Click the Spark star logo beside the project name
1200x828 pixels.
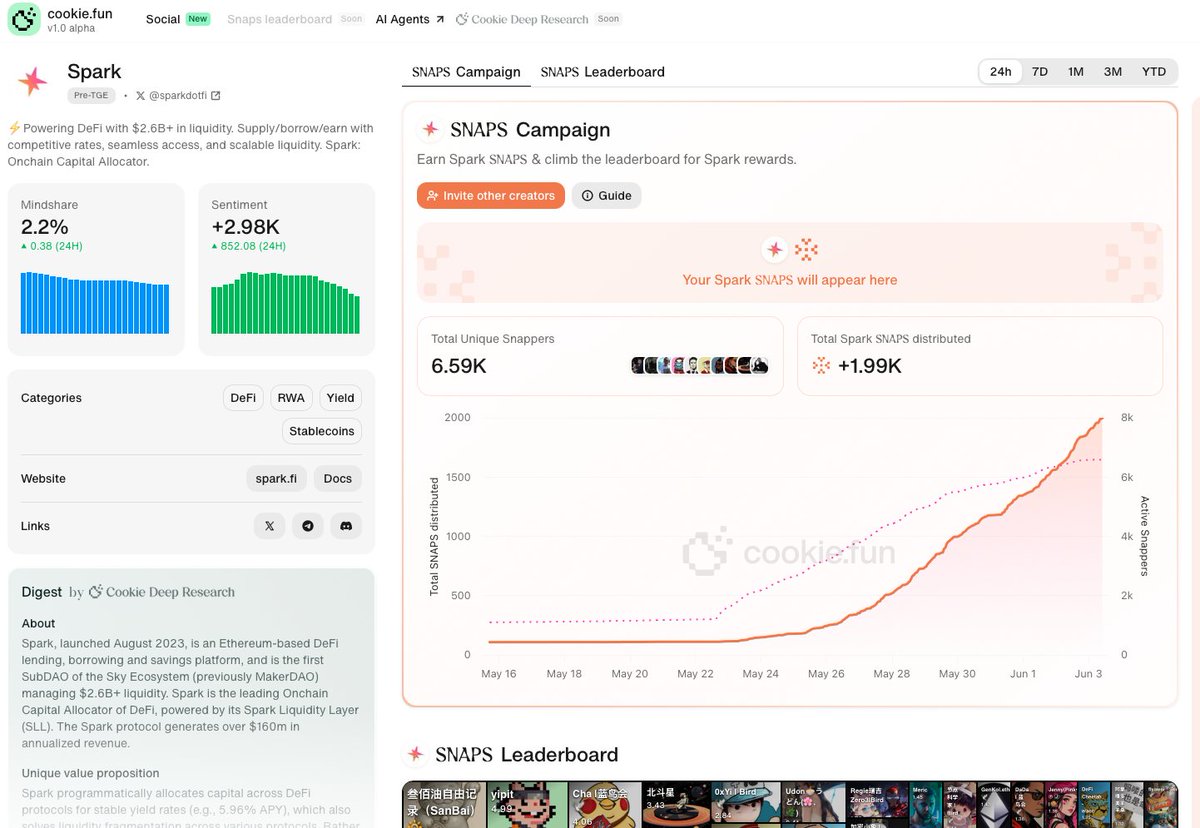33,82
